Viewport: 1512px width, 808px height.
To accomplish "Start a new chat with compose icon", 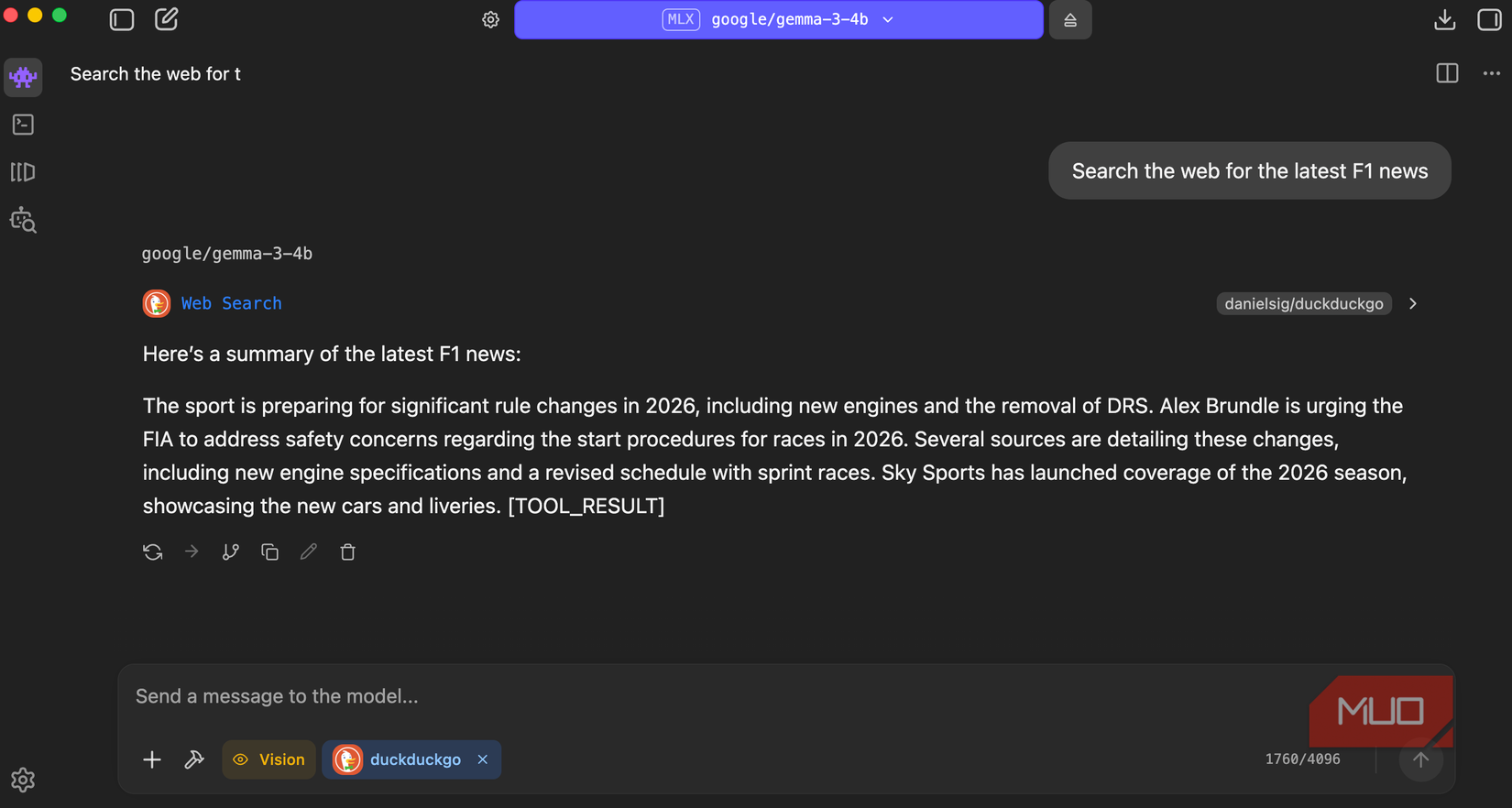I will 166,19.
